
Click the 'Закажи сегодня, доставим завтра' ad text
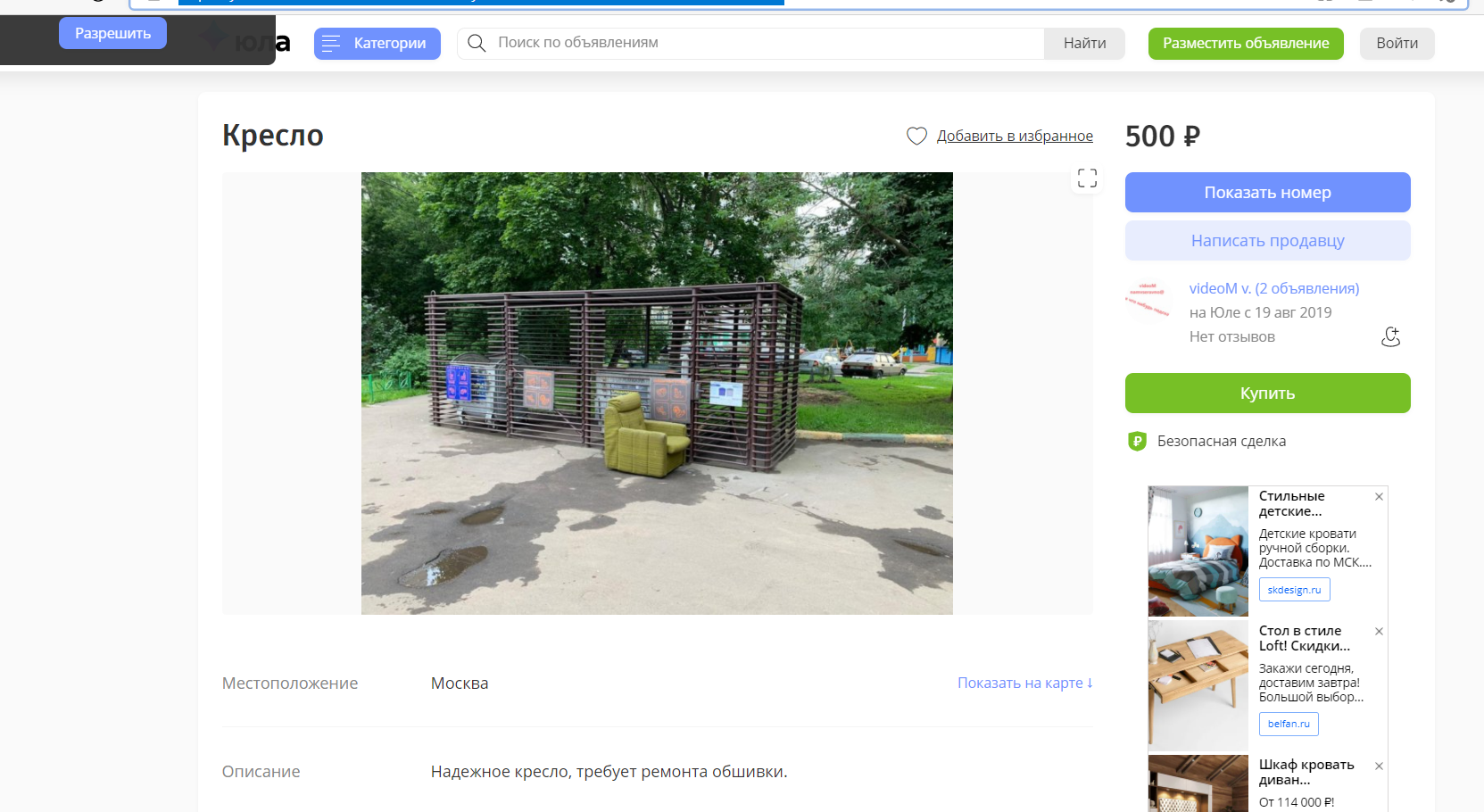[1312, 683]
